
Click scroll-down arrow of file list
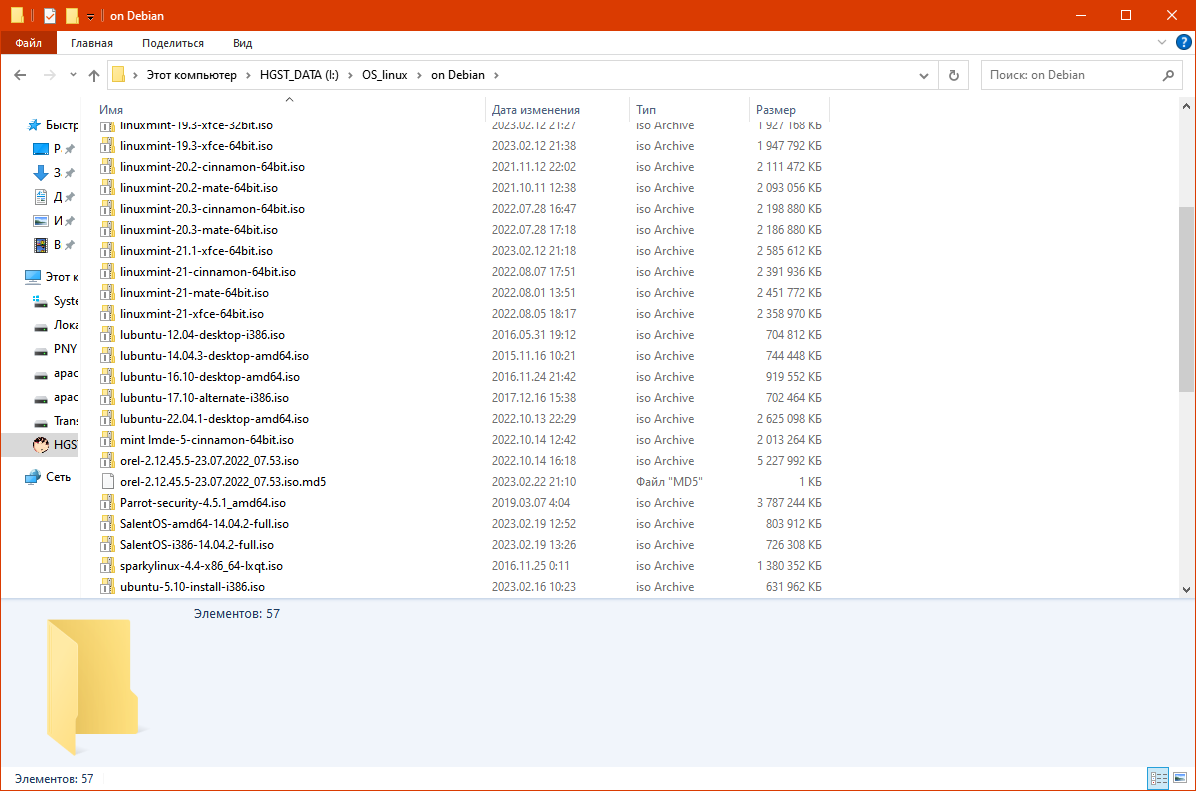tap(1186, 590)
